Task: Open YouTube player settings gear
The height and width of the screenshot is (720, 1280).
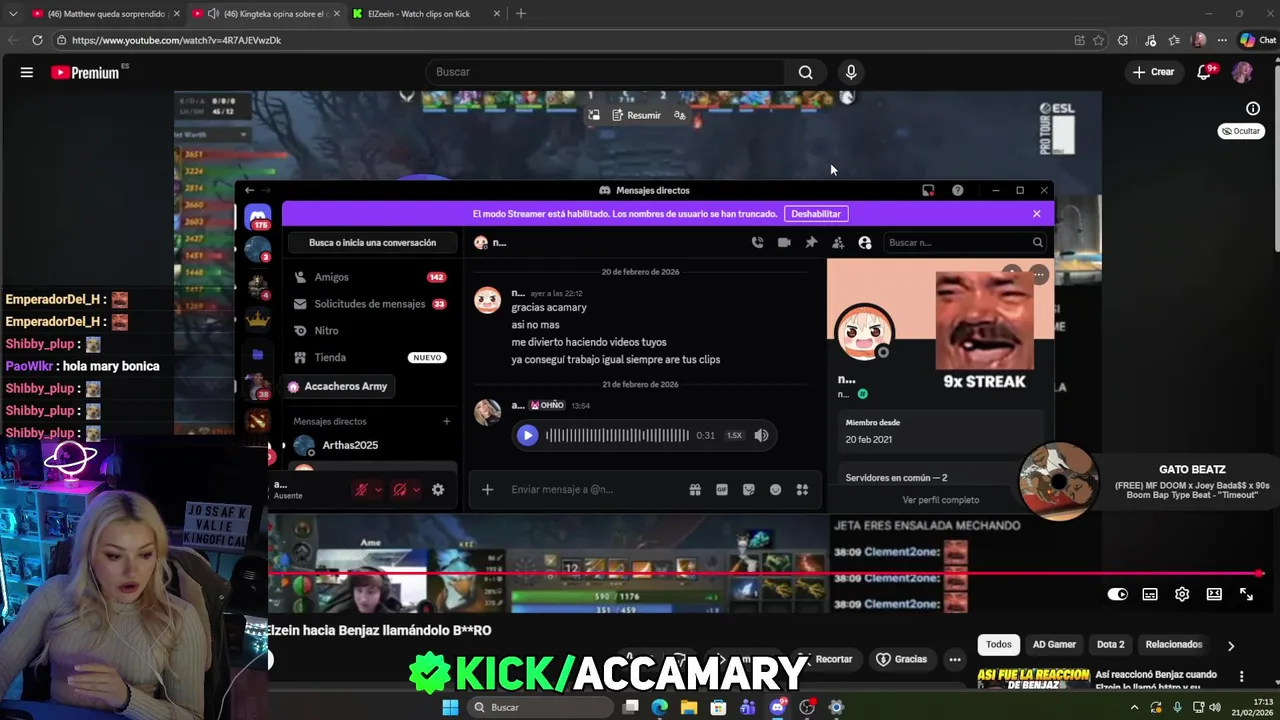Action: pyautogui.click(x=1182, y=594)
